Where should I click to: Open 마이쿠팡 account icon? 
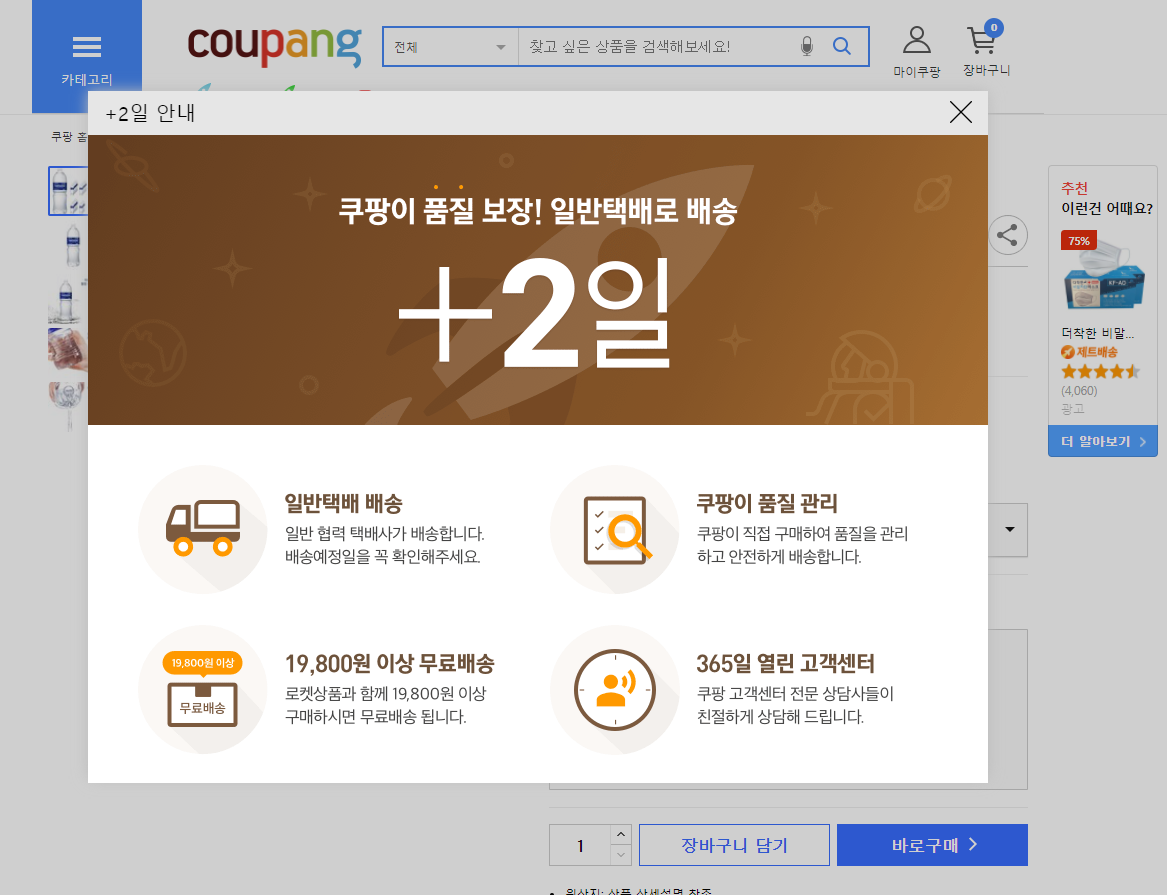(x=916, y=51)
